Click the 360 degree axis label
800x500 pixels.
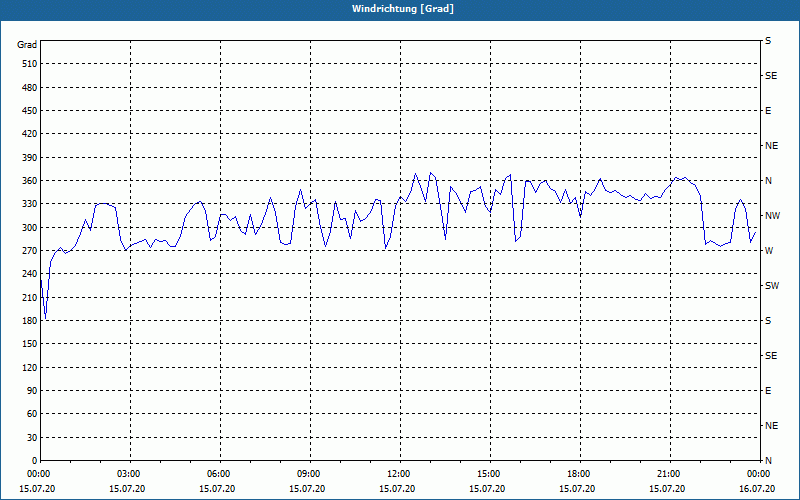coord(30,181)
